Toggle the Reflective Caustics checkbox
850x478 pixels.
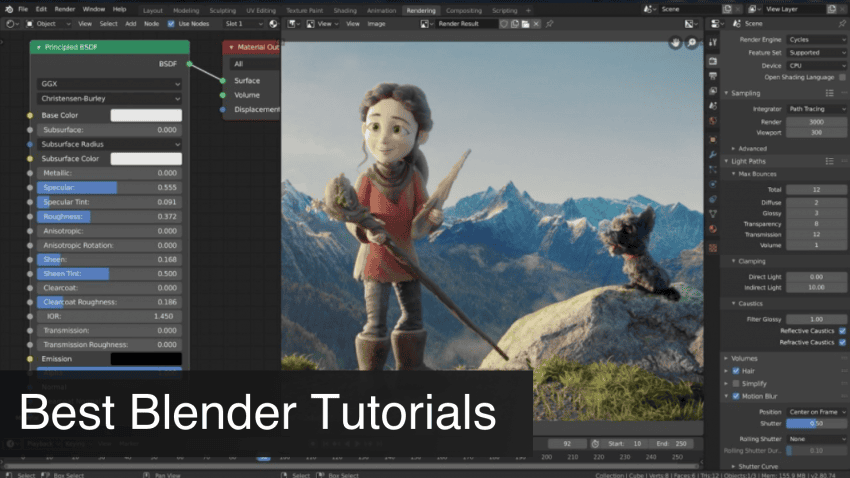click(x=842, y=331)
